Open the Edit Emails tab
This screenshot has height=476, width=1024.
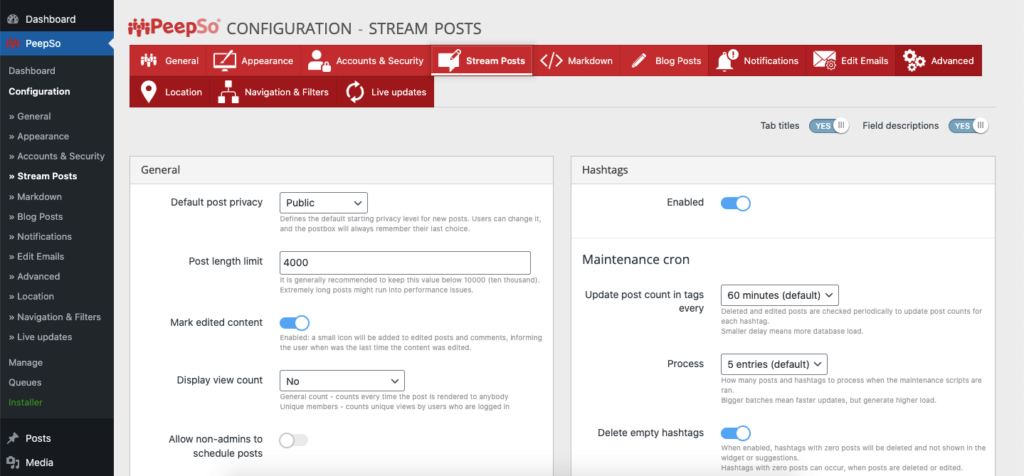[851, 61]
